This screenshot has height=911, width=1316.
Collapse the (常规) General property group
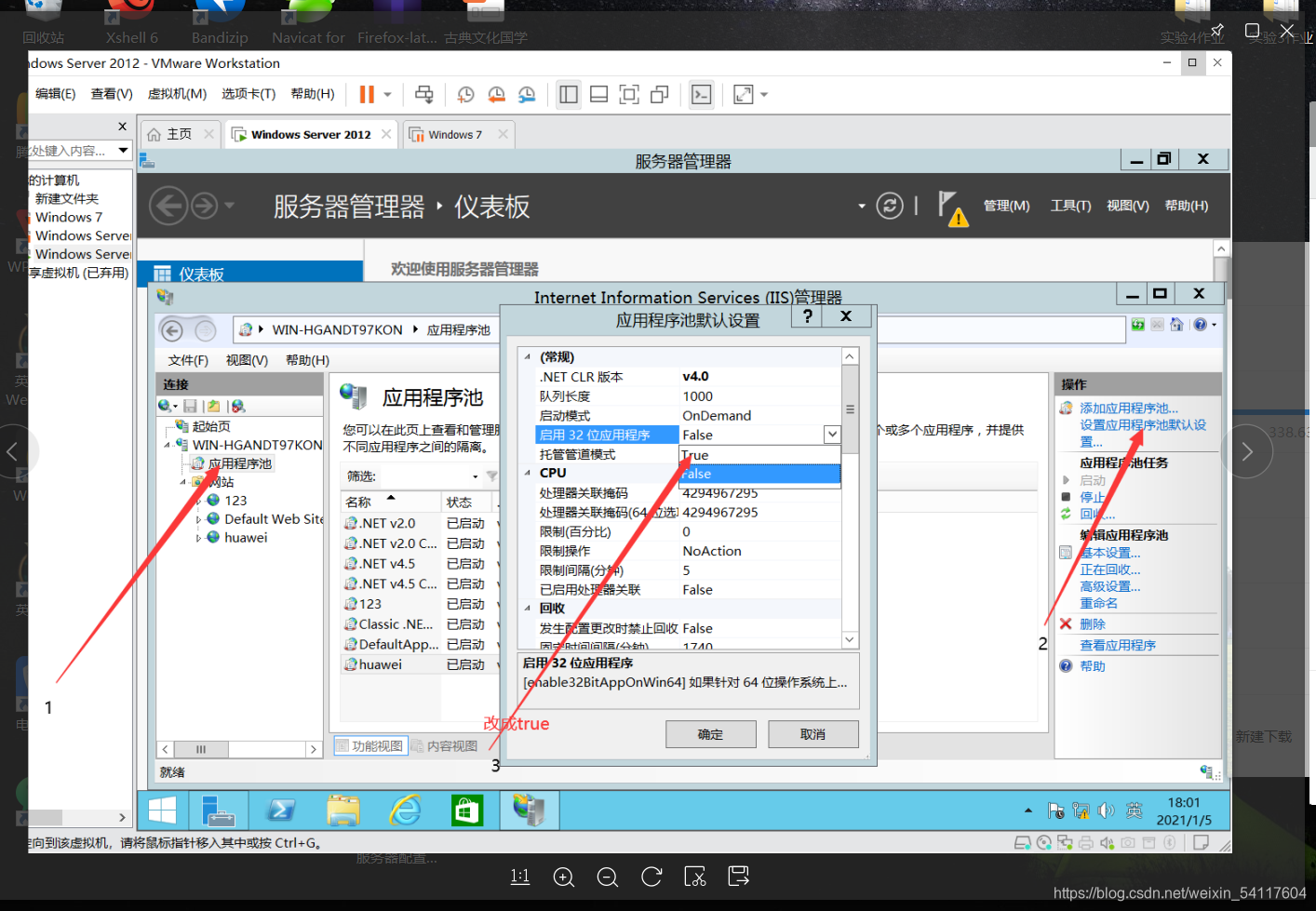[528, 357]
